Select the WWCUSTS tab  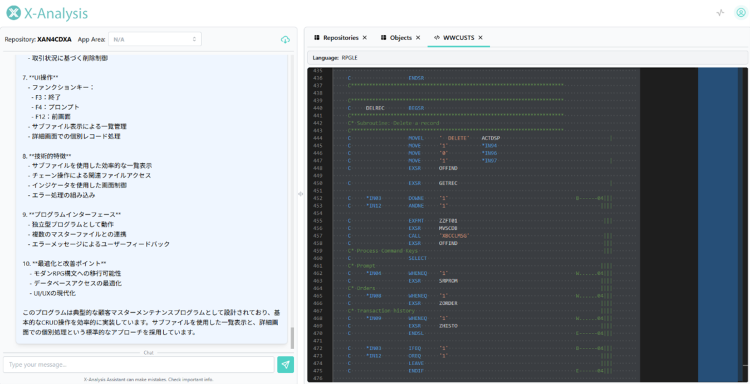point(458,37)
